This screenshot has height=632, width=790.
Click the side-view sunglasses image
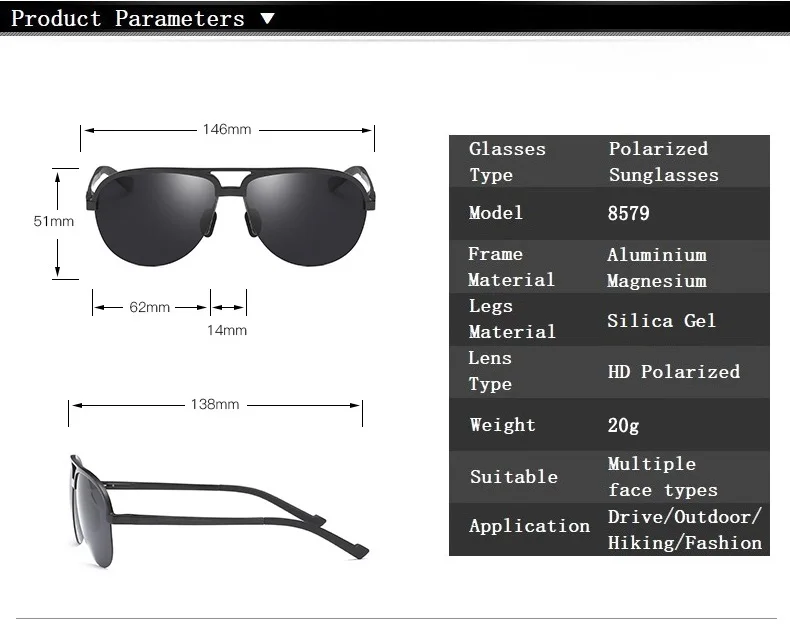[x=219, y=511]
